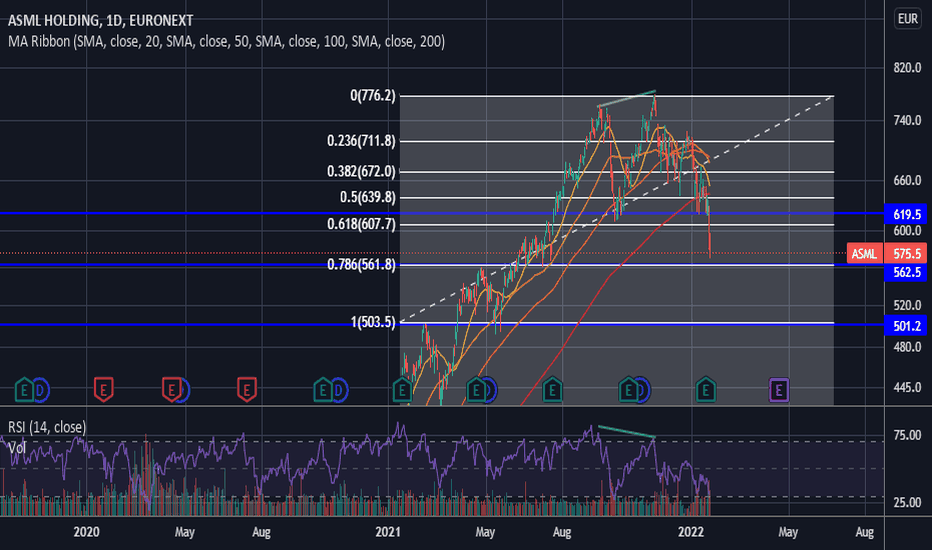Viewport: 932px width, 550px height.
Task: Click the 2022 label on time axis
Action: click(x=691, y=532)
